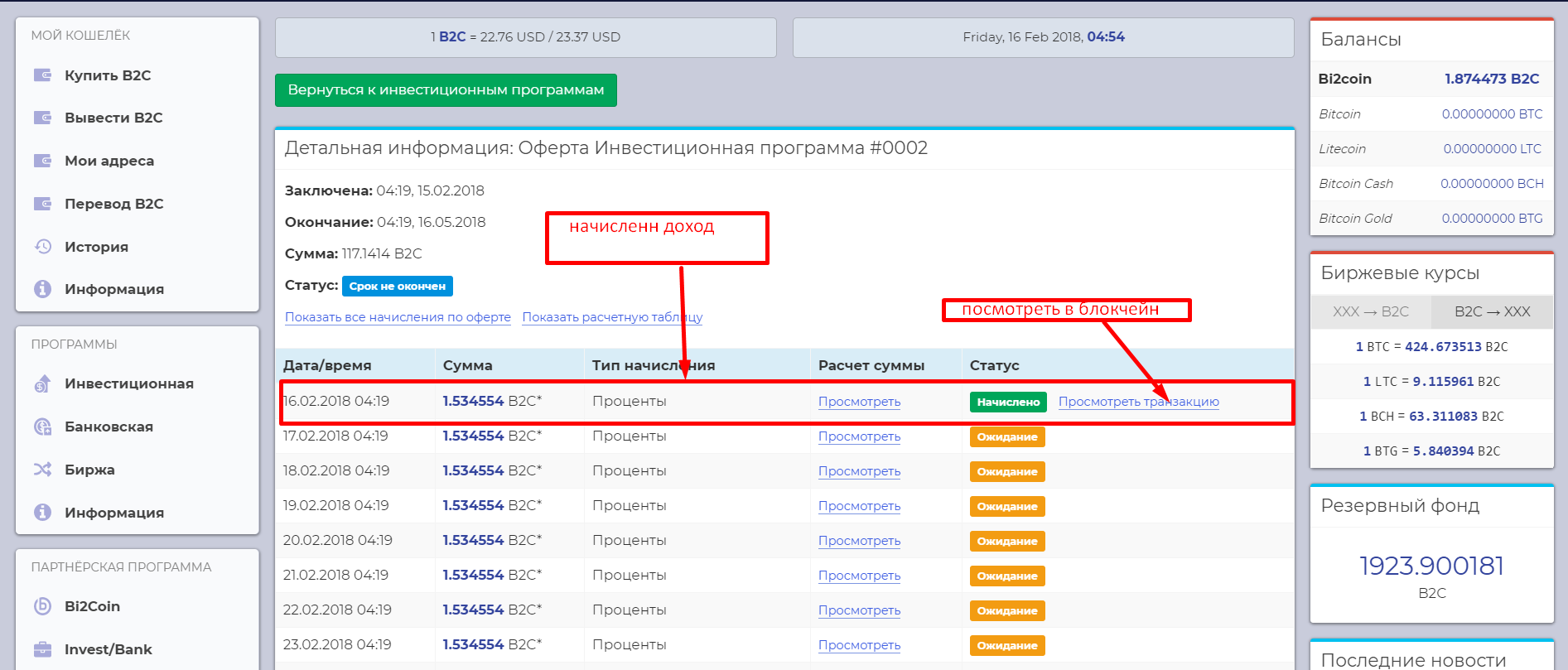Screen dimensions: 1568x670
Task: Click the 0.00000000 BCH balance
Action: pos(1492,184)
